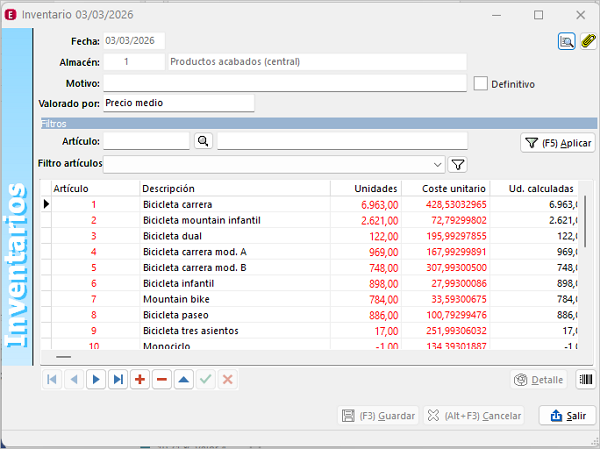
Task: Click the Detalle button
Action: (539, 380)
